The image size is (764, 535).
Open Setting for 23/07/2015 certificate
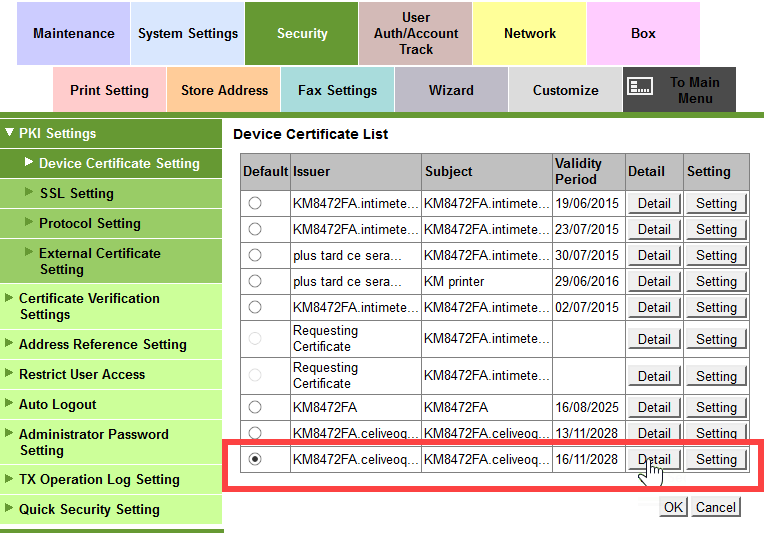tap(716, 229)
